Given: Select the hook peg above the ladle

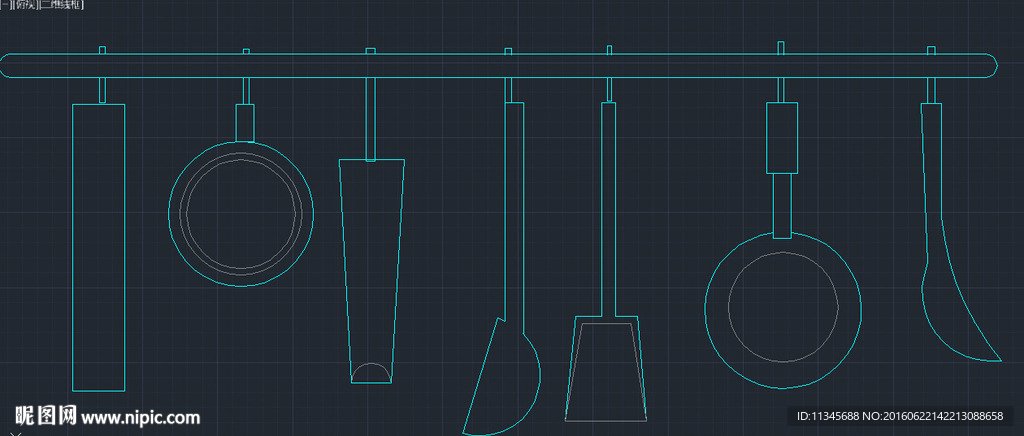Looking at the screenshot, I should coord(931,50).
